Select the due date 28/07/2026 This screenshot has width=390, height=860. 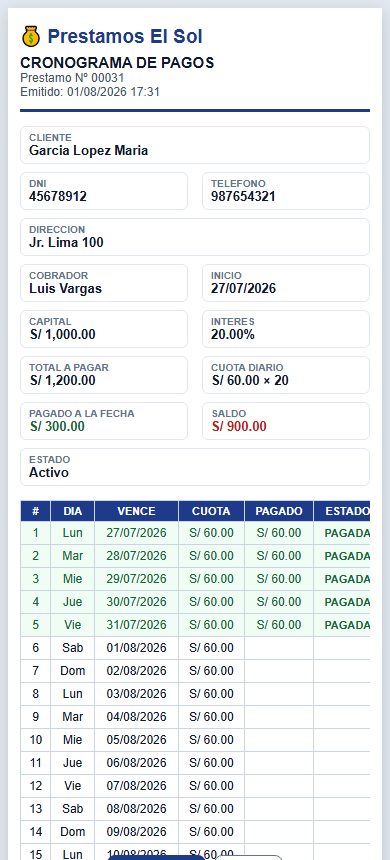(x=136, y=556)
